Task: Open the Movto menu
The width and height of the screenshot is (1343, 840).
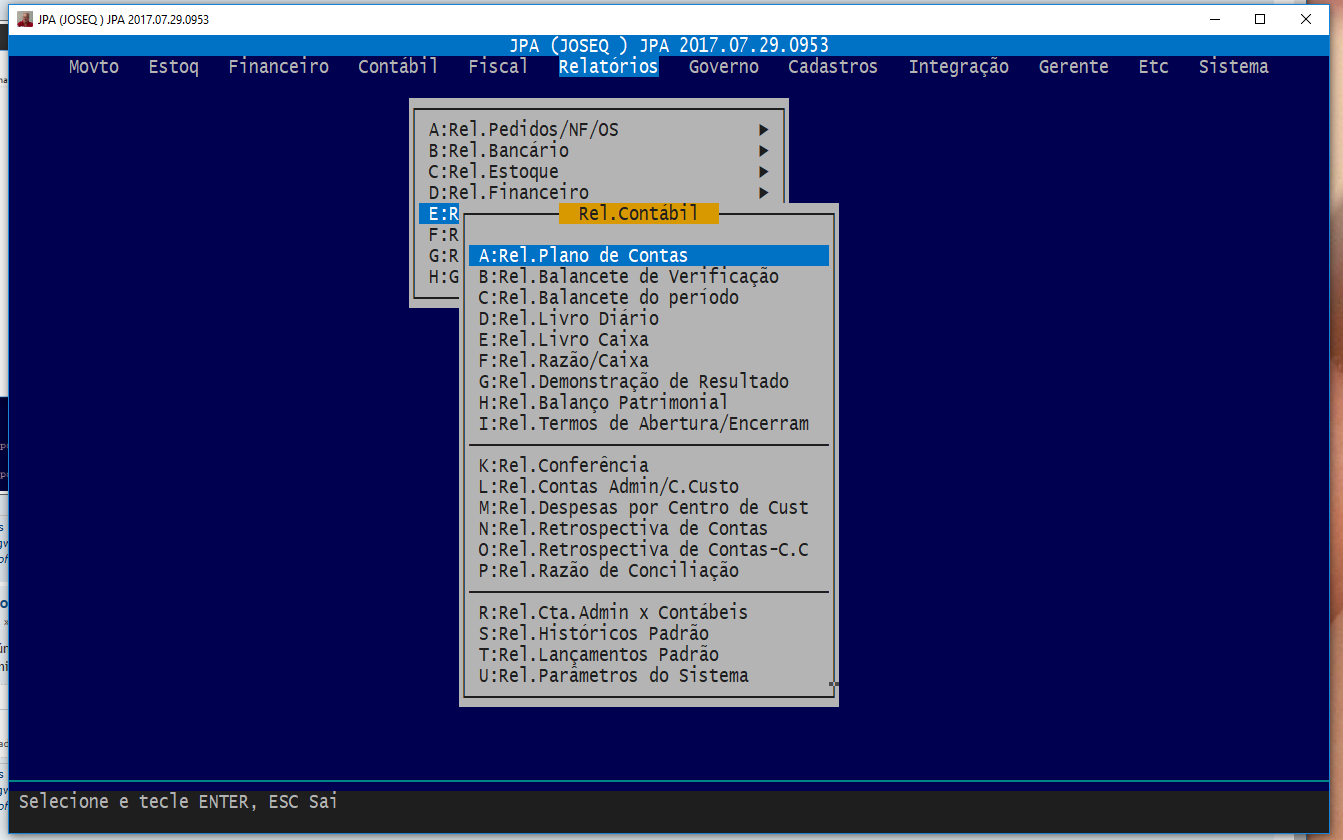Action: (94, 67)
